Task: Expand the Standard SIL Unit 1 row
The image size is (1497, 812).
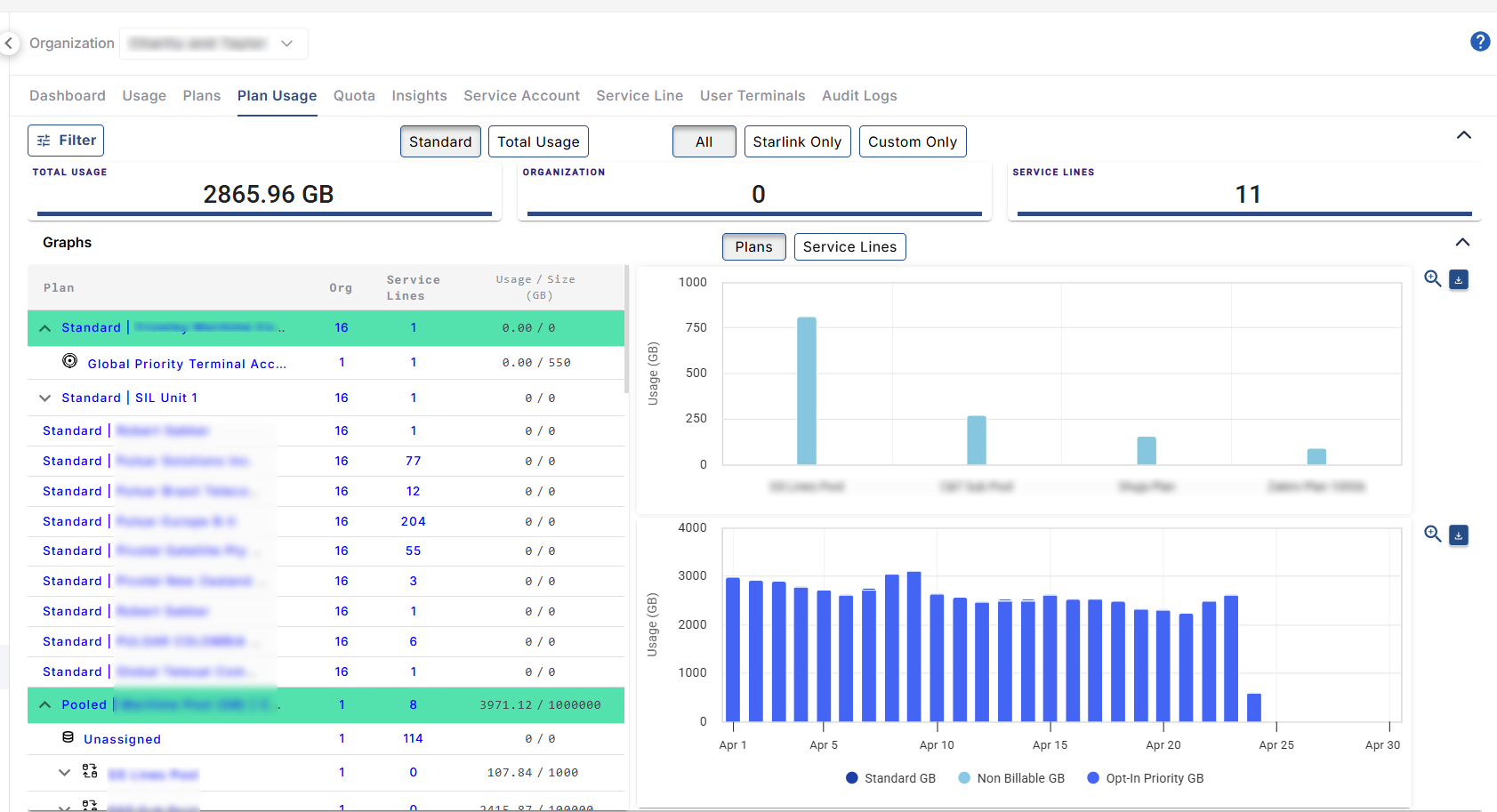Action: point(44,398)
